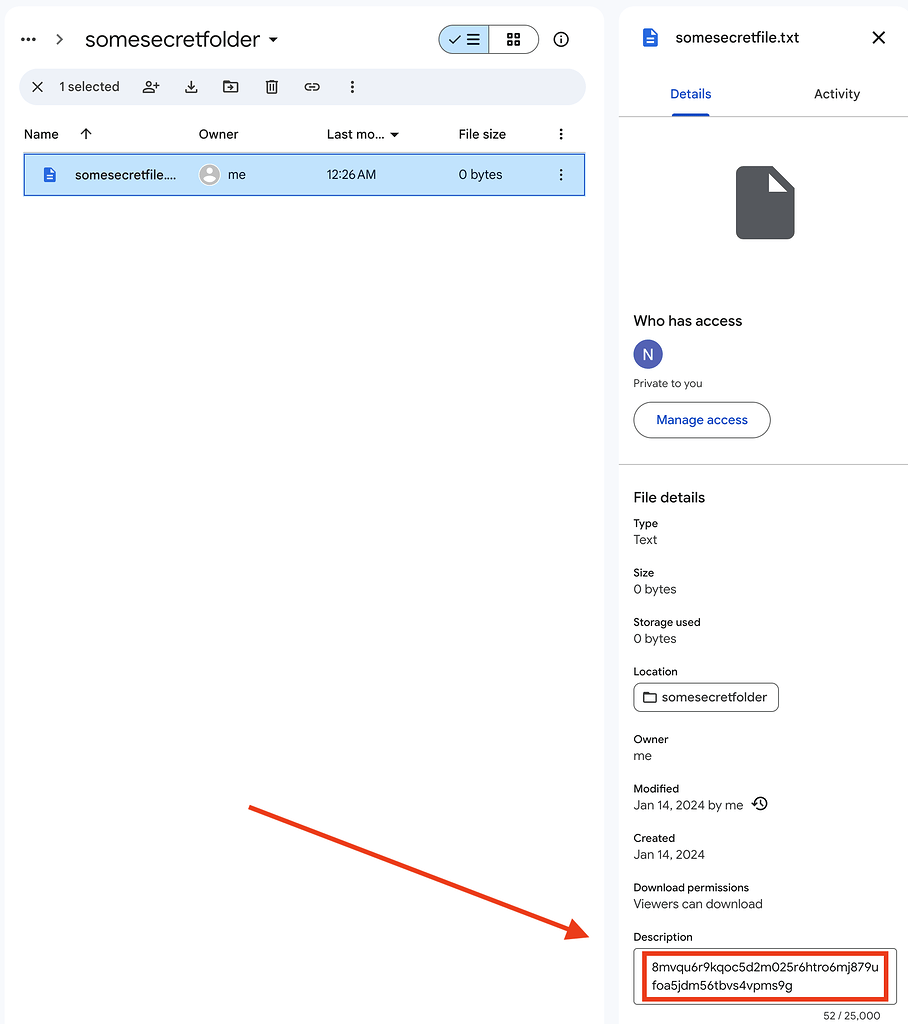Viewport: 908px width, 1024px height.
Task: Click the share person-add icon in toolbar
Action: (151, 87)
